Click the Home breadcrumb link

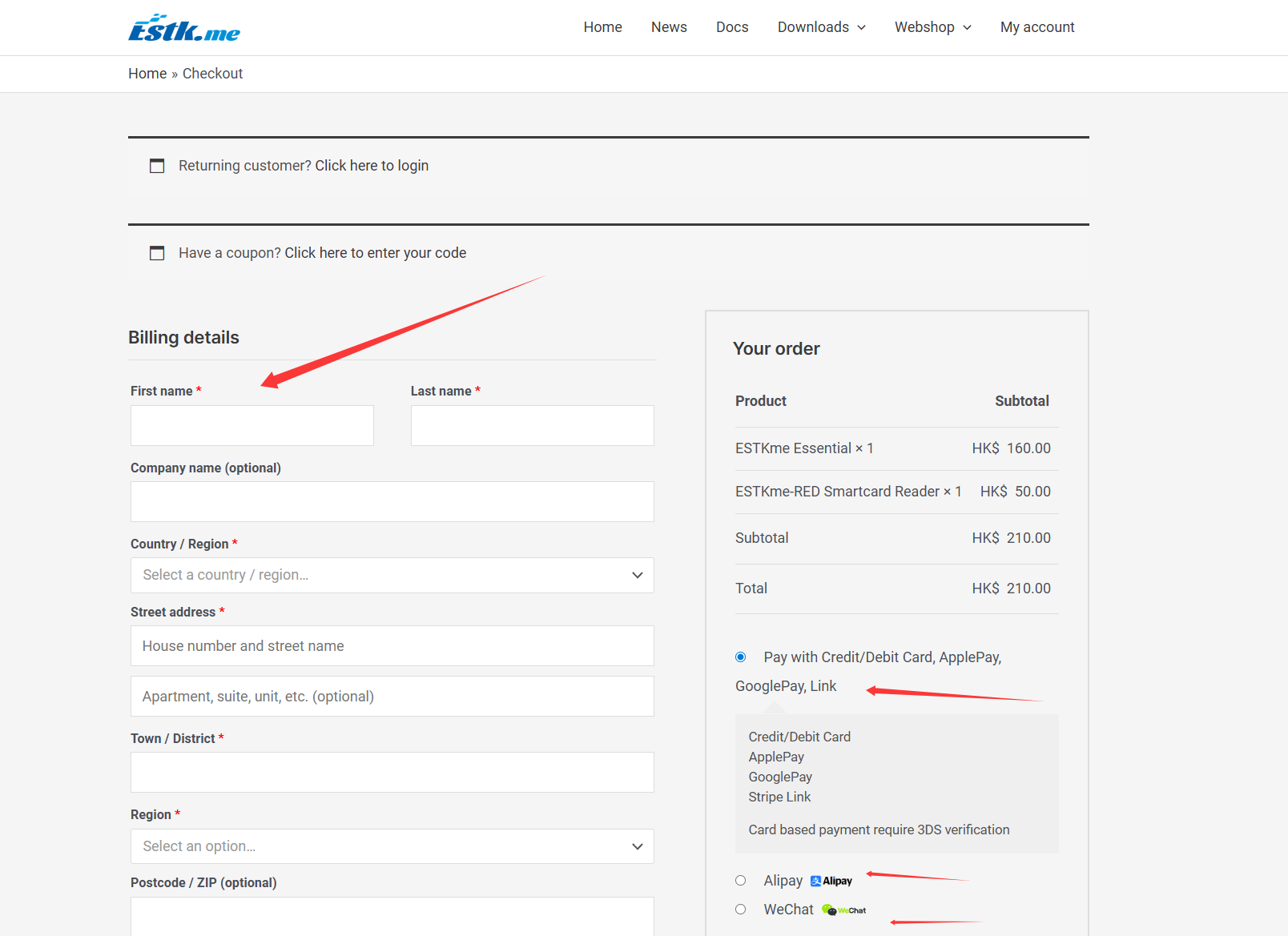pos(147,74)
